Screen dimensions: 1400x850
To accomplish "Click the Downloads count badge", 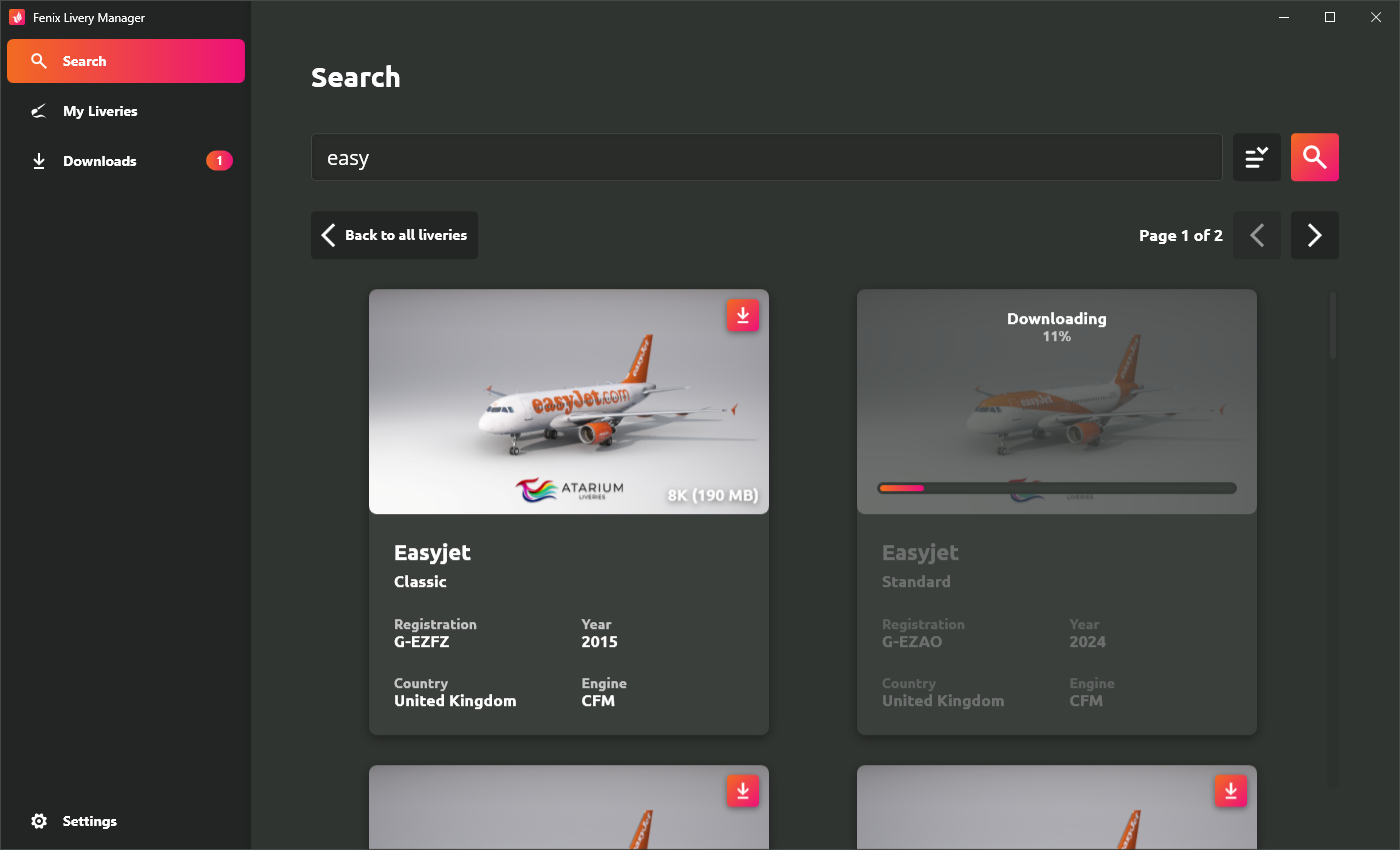I will pyautogui.click(x=219, y=161).
